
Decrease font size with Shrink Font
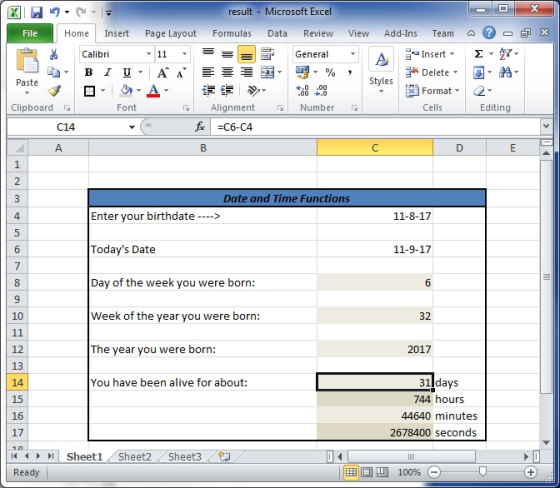point(181,73)
